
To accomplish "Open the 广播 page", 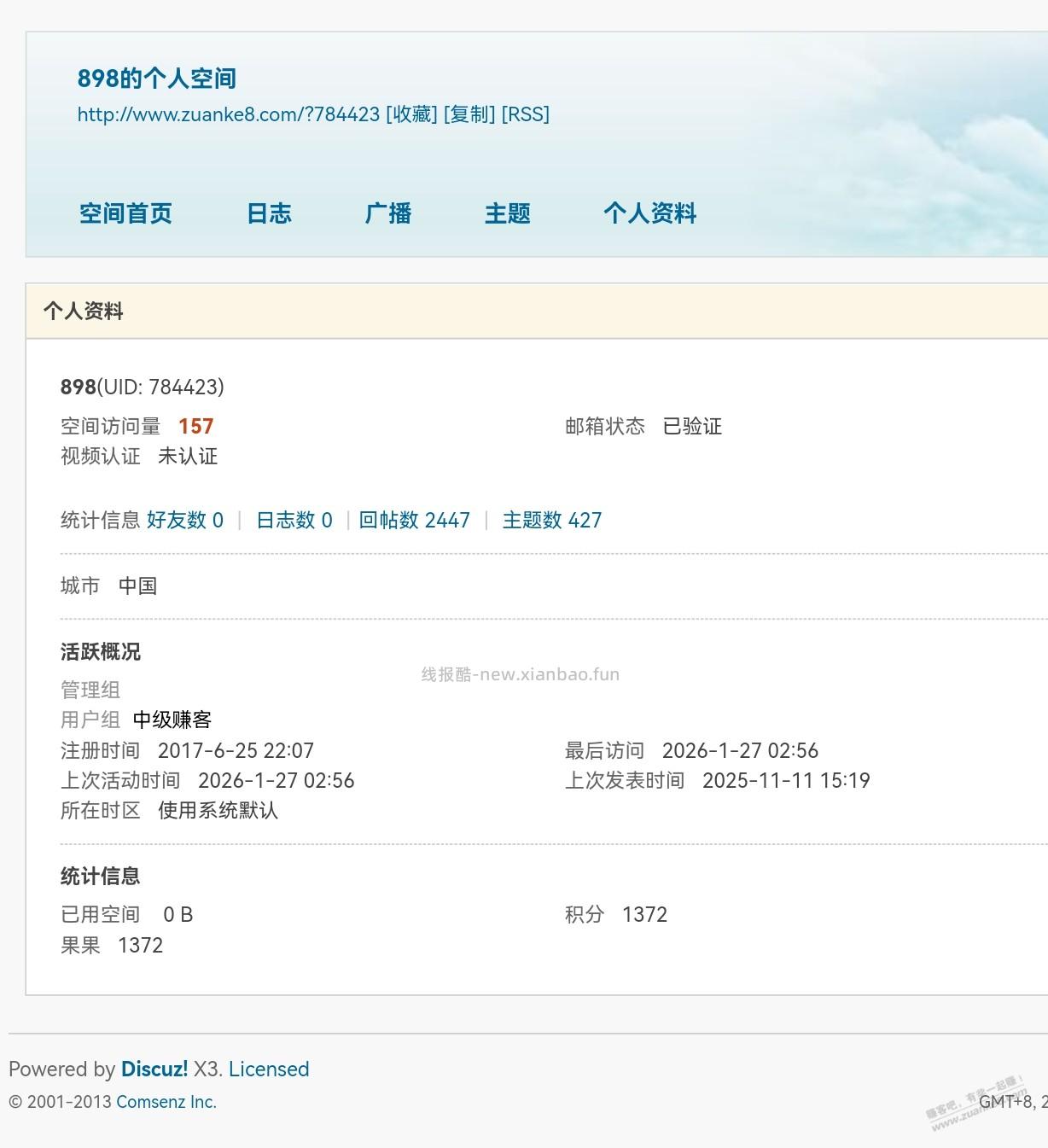I will [x=388, y=214].
